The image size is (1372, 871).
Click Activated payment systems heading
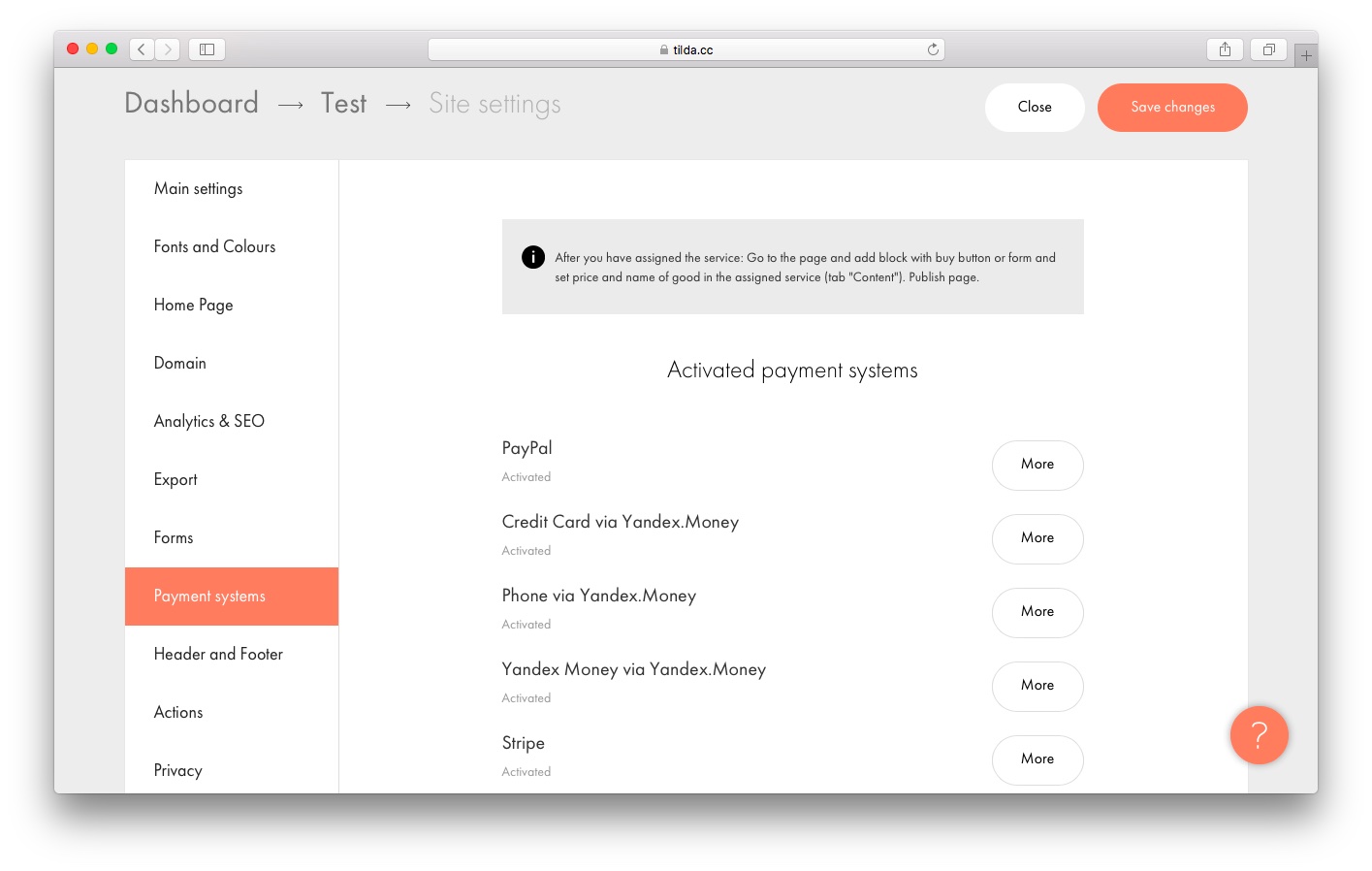click(792, 371)
